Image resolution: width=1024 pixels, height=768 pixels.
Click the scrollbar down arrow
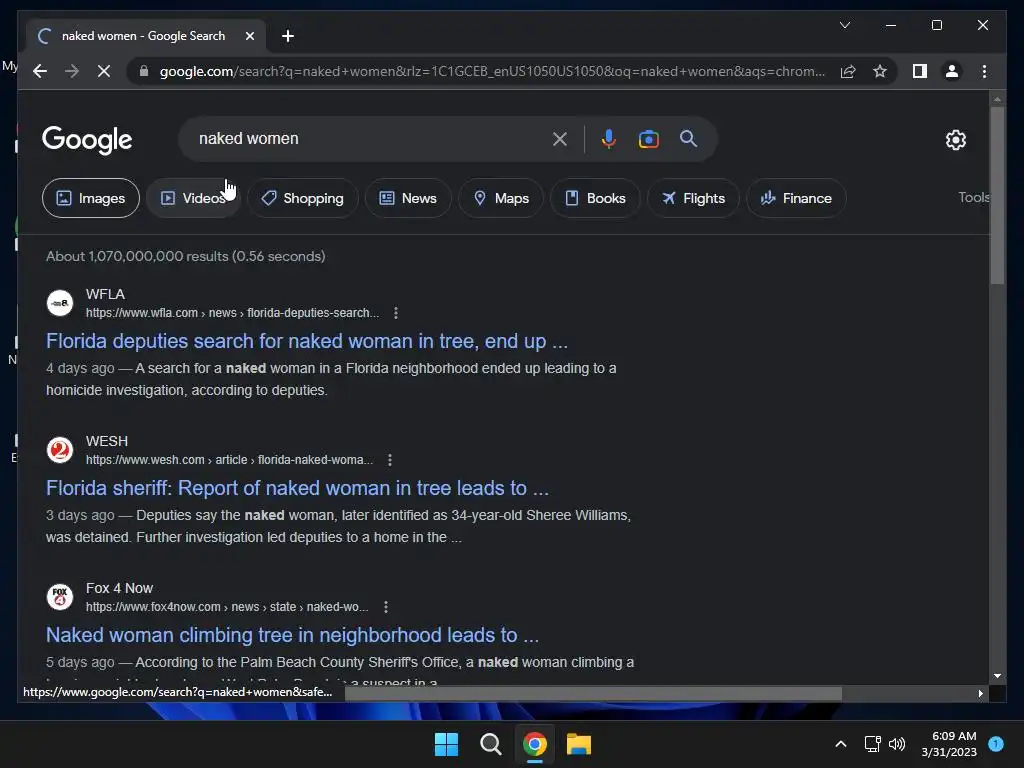point(997,677)
